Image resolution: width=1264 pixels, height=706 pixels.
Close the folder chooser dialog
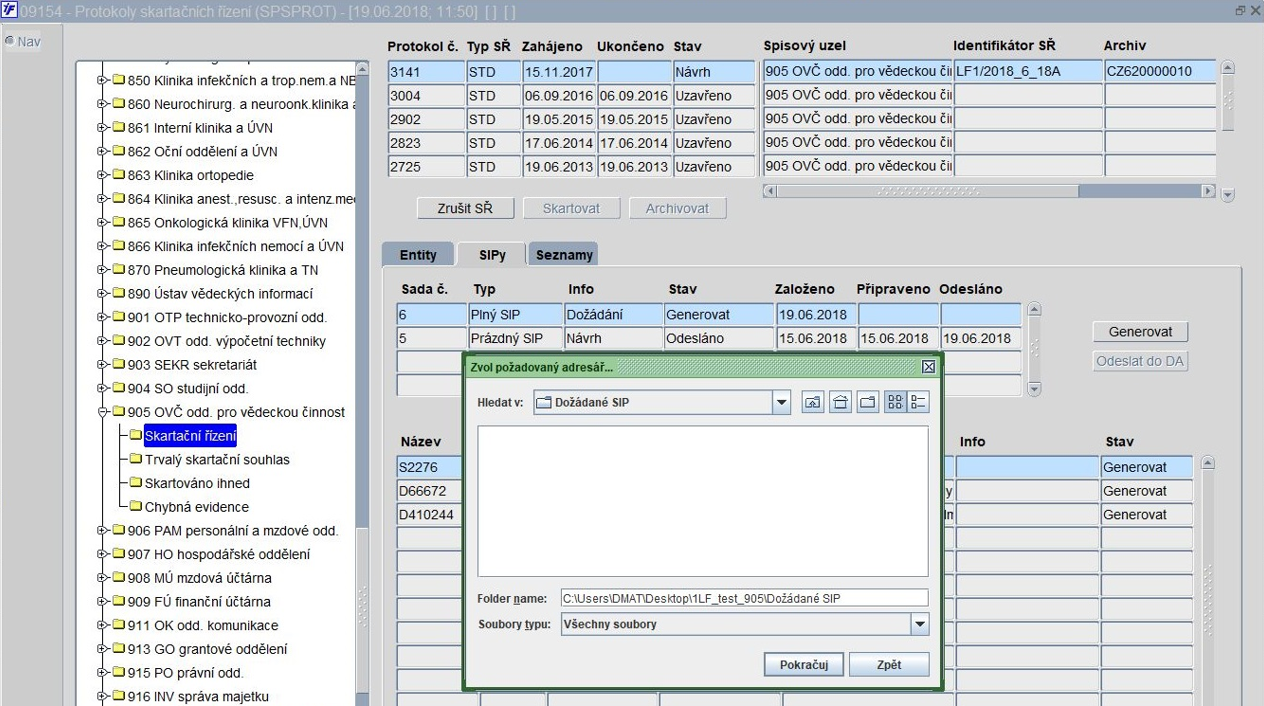[928, 367]
